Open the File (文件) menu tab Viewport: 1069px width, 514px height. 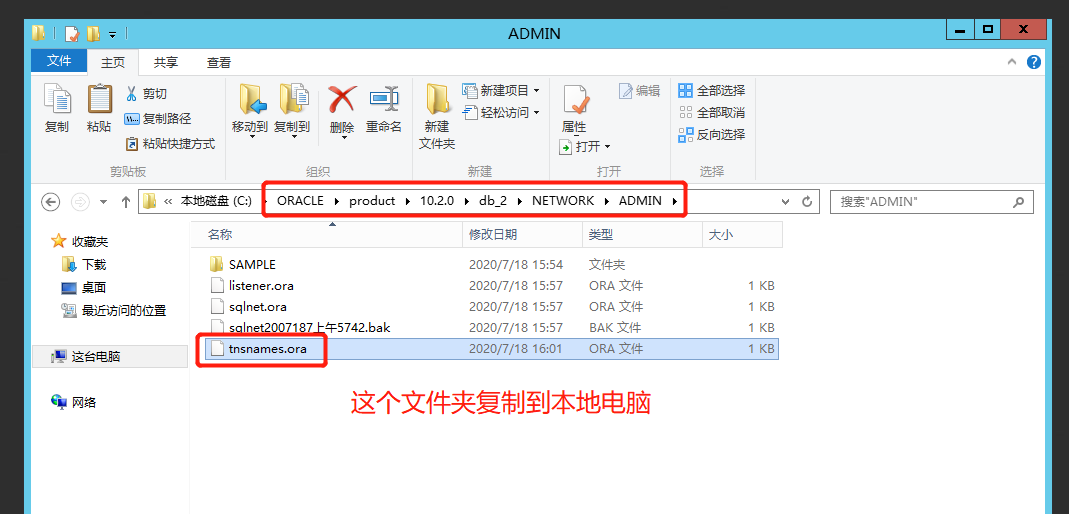[59, 61]
